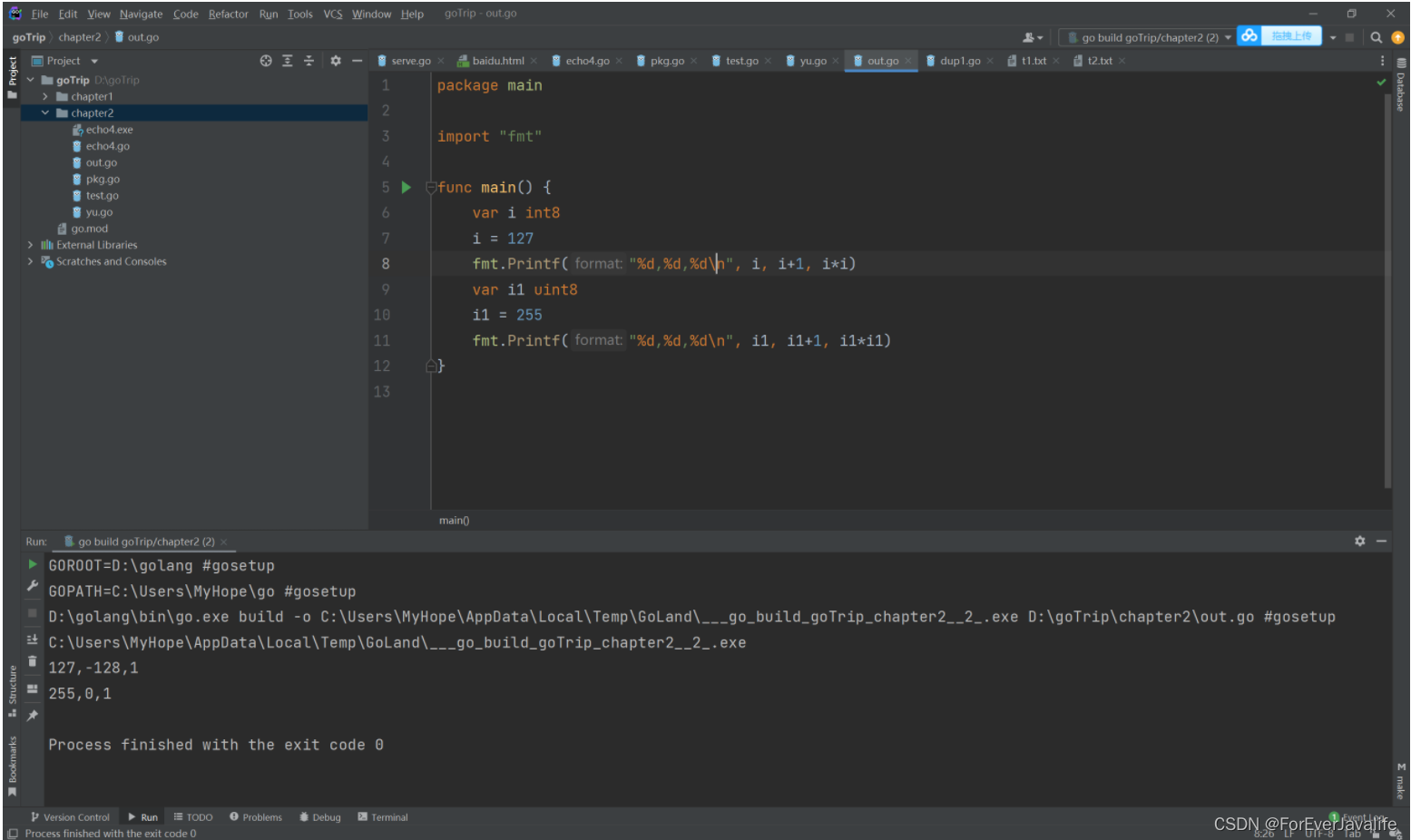Click the inspection green checkmark
The height and width of the screenshot is (840, 1411).
tap(1381, 83)
